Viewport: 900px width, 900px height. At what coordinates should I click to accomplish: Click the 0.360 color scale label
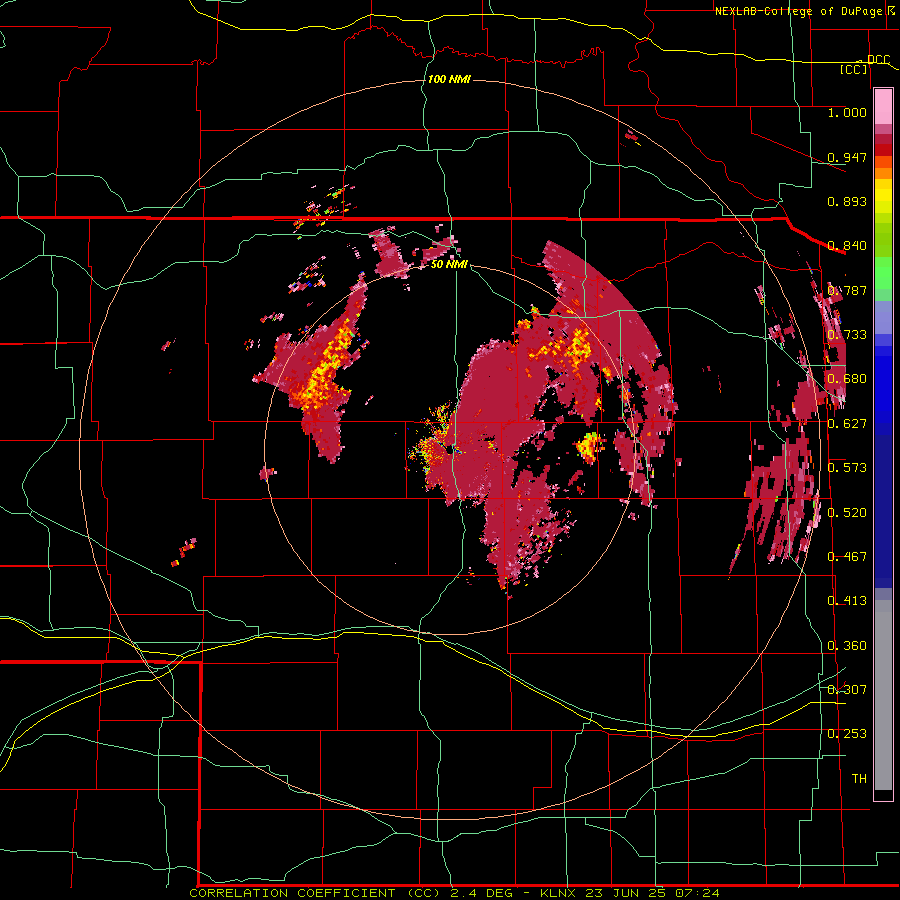(x=847, y=646)
